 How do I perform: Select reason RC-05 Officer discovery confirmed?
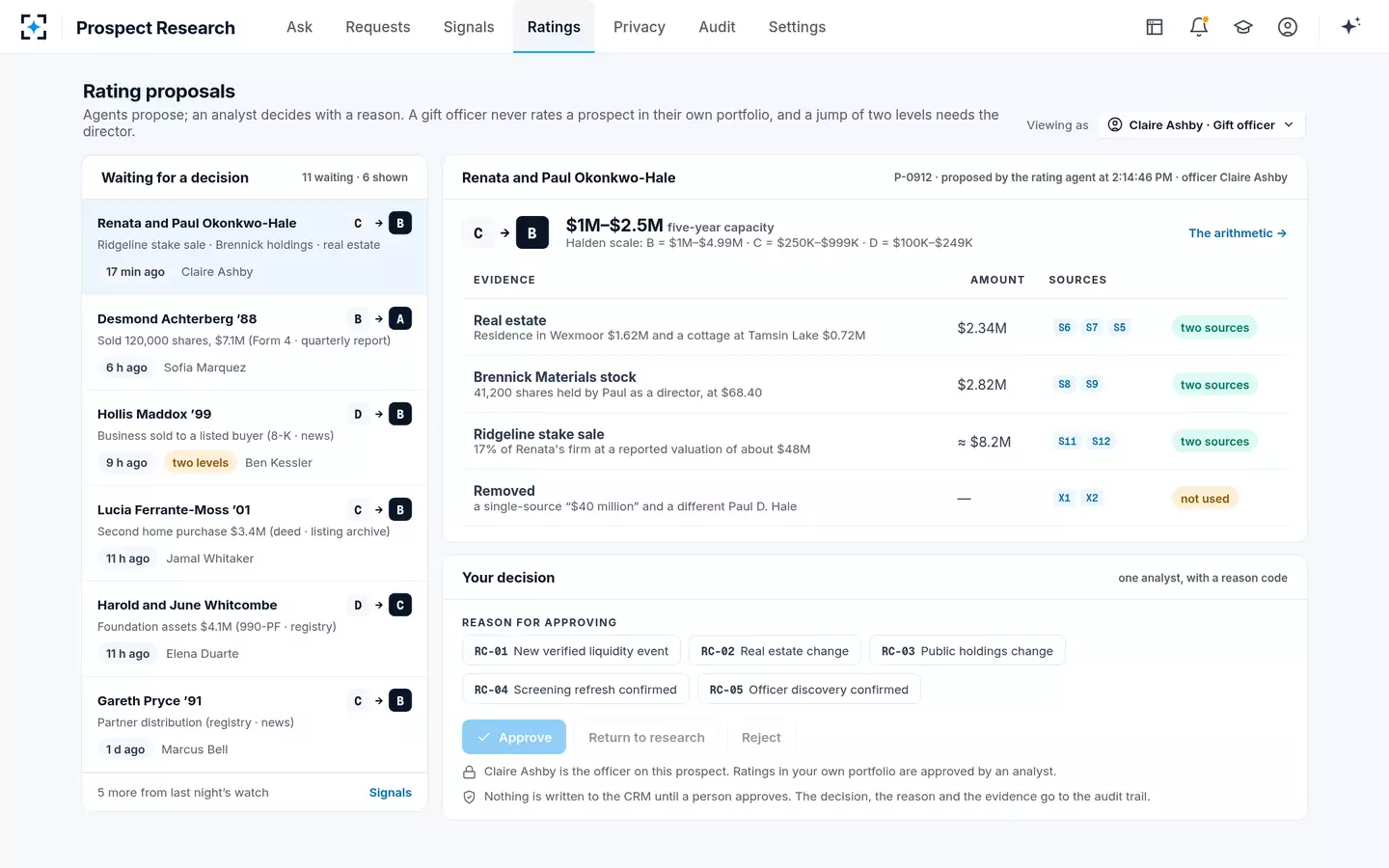808,690
